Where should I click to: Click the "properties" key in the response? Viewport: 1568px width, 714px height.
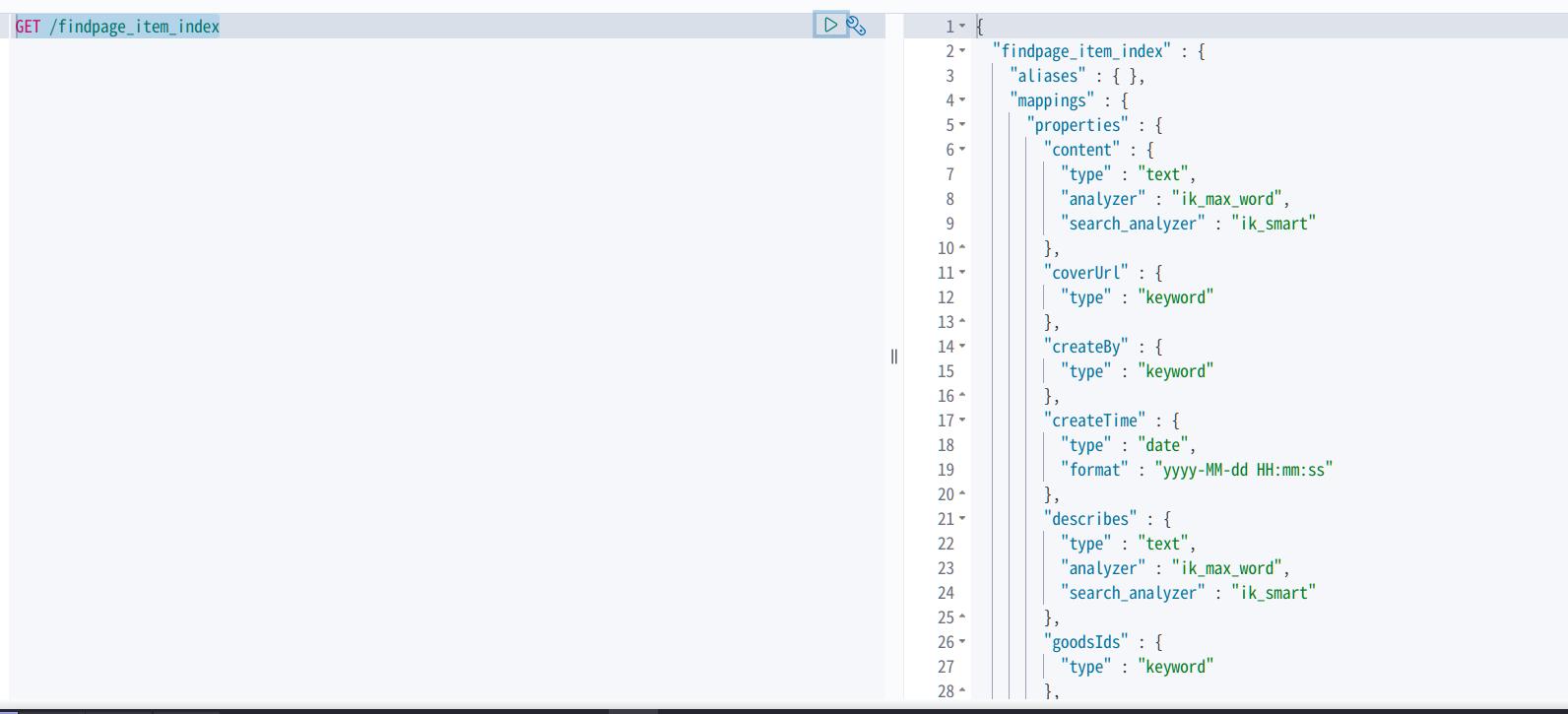1078,125
